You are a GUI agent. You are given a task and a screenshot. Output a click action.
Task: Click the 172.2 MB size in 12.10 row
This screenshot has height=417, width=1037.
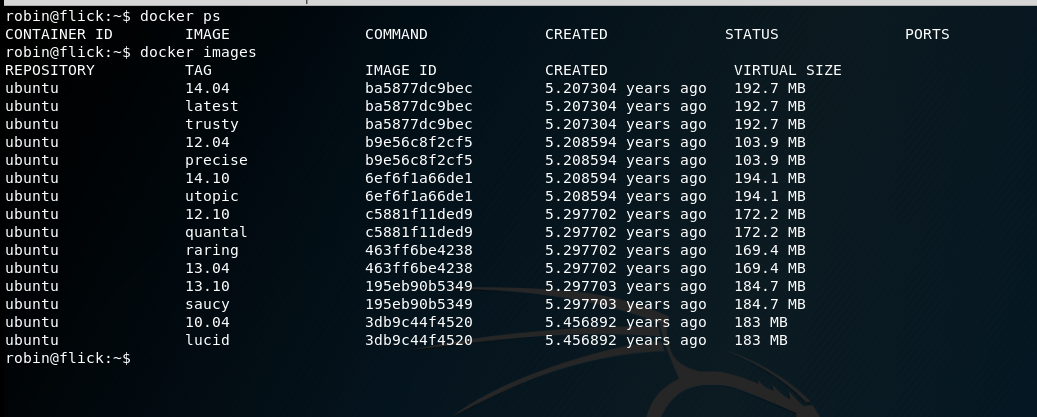click(770, 214)
